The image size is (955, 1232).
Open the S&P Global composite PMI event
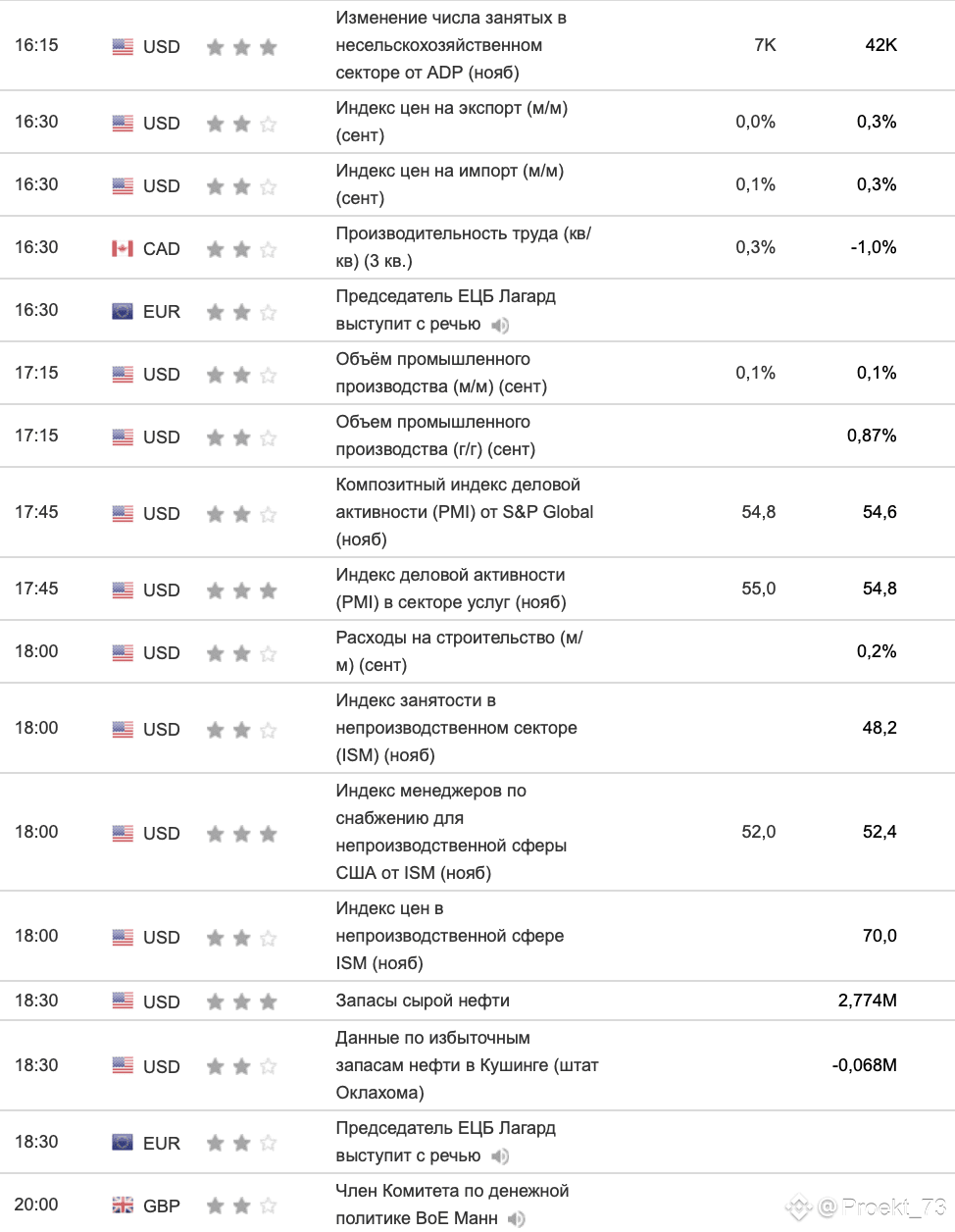point(465,512)
